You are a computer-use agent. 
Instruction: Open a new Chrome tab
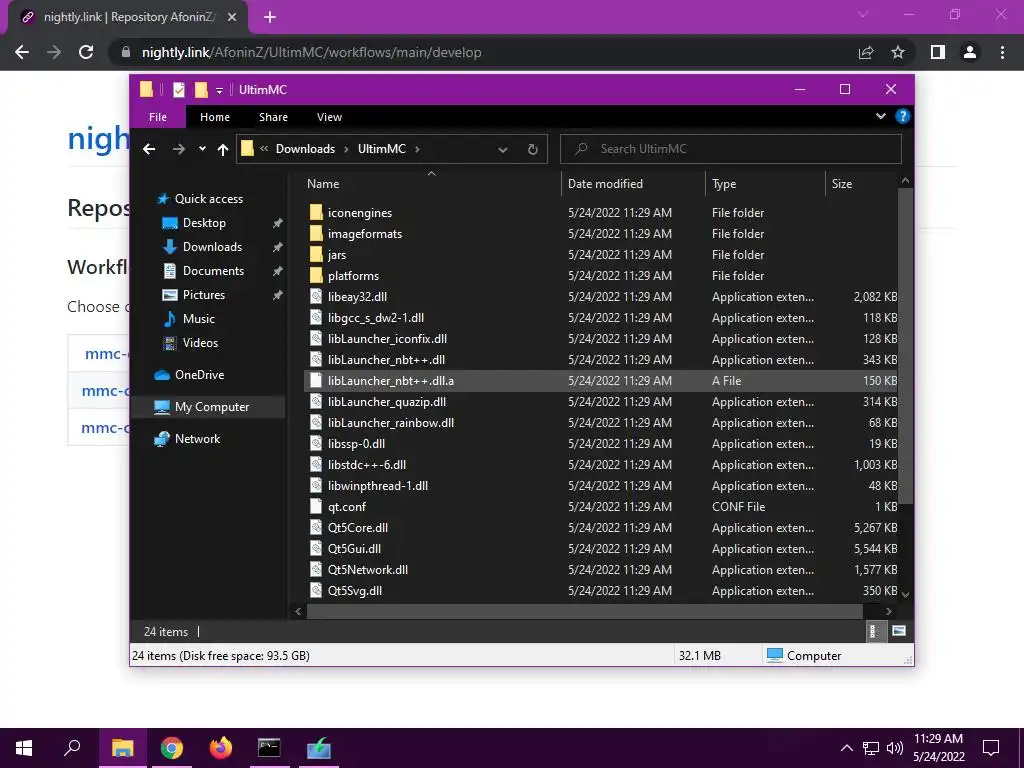(x=270, y=17)
